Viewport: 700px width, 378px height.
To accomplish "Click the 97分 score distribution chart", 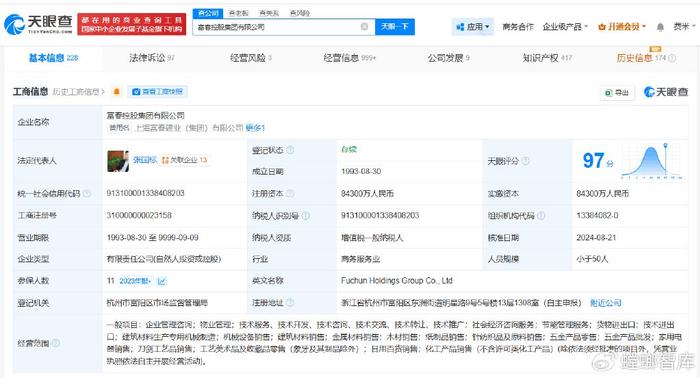I will click(x=651, y=161).
